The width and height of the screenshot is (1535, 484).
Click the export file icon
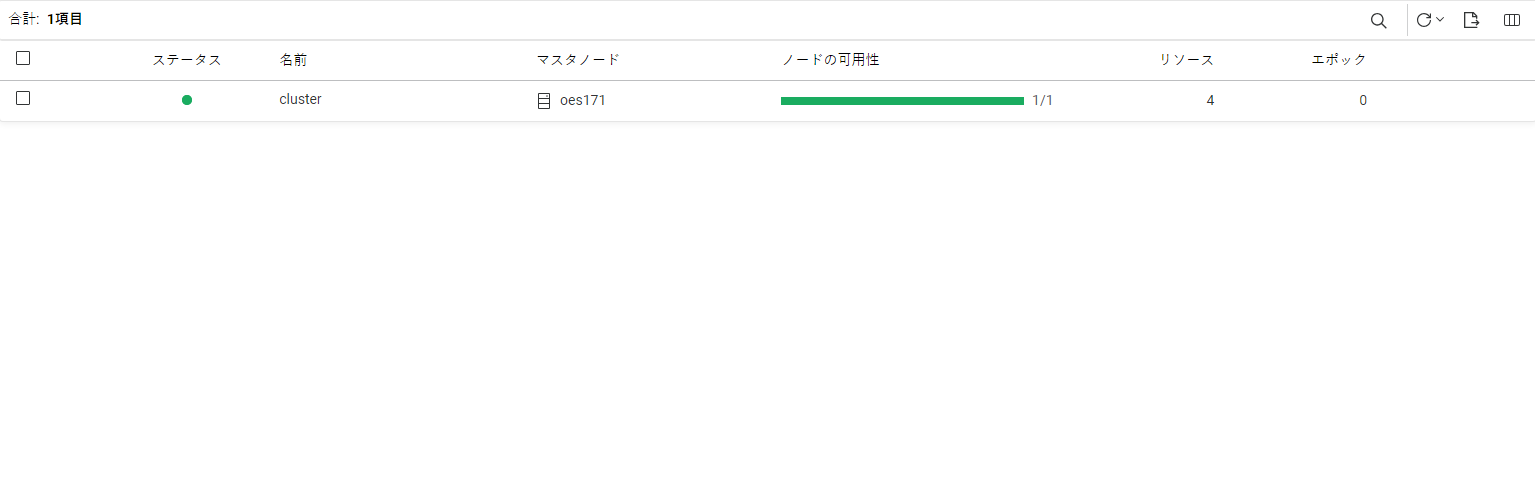pyautogui.click(x=1471, y=20)
